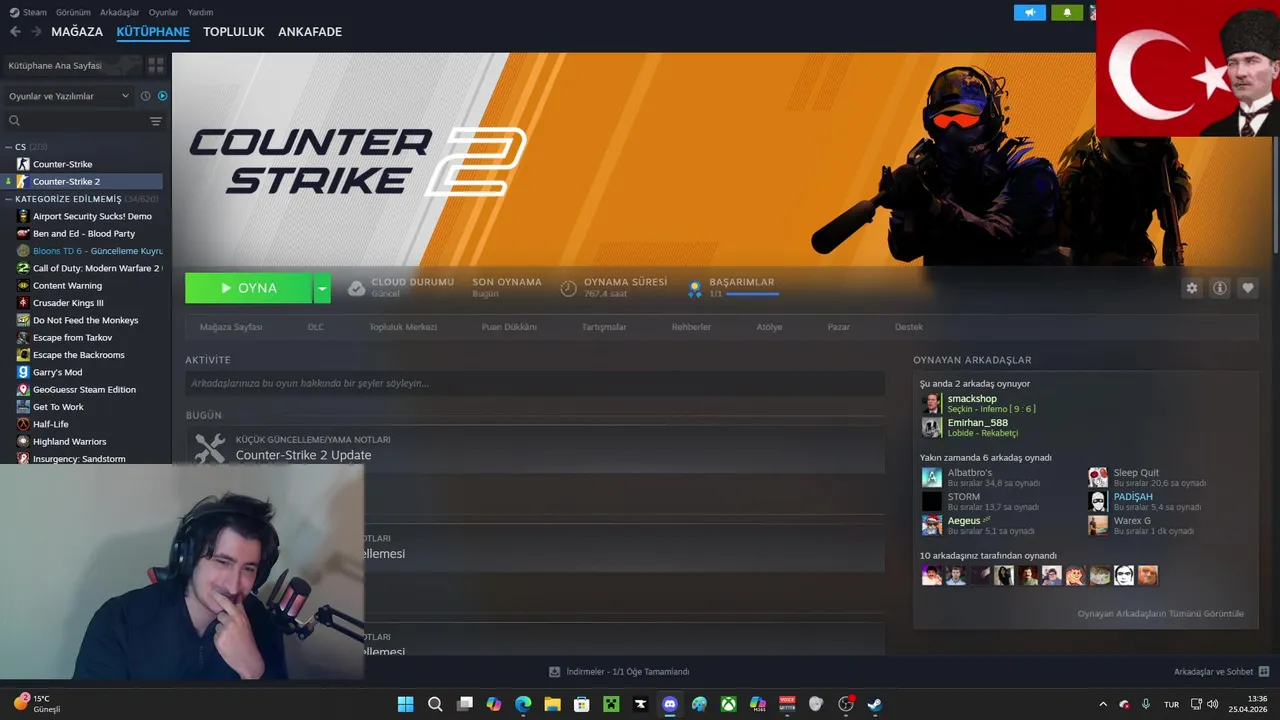Image resolution: width=1280 pixels, height=720 pixels.
Task: Open the Topluluk Merkezi tab
Action: [x=403, y=327]
